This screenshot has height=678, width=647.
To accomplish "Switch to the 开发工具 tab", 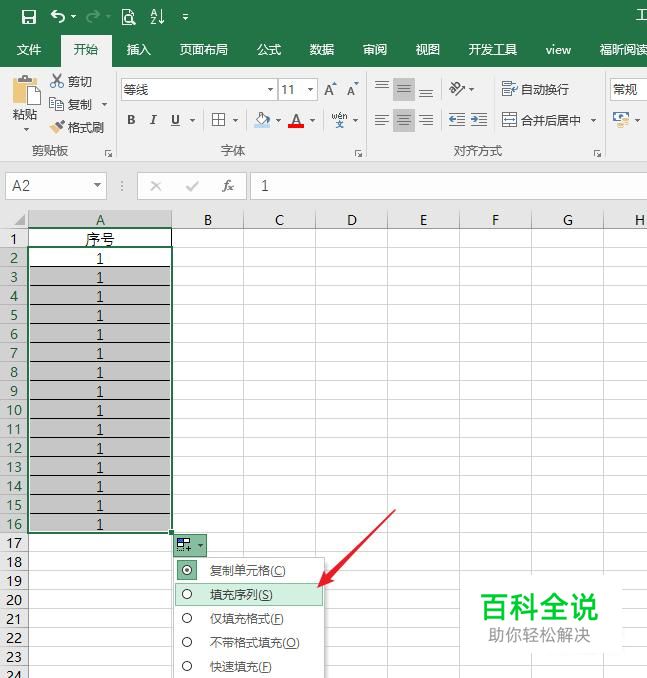I will coord(493,50).
